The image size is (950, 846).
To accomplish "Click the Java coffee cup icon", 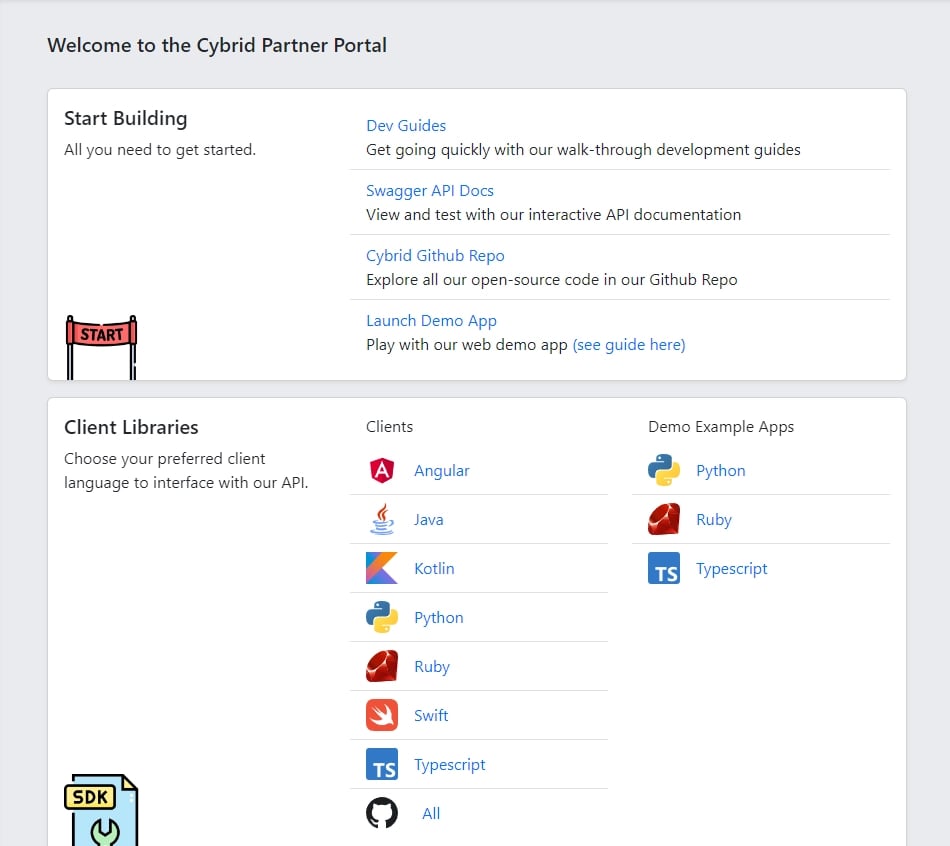I will tap(382, 520).
